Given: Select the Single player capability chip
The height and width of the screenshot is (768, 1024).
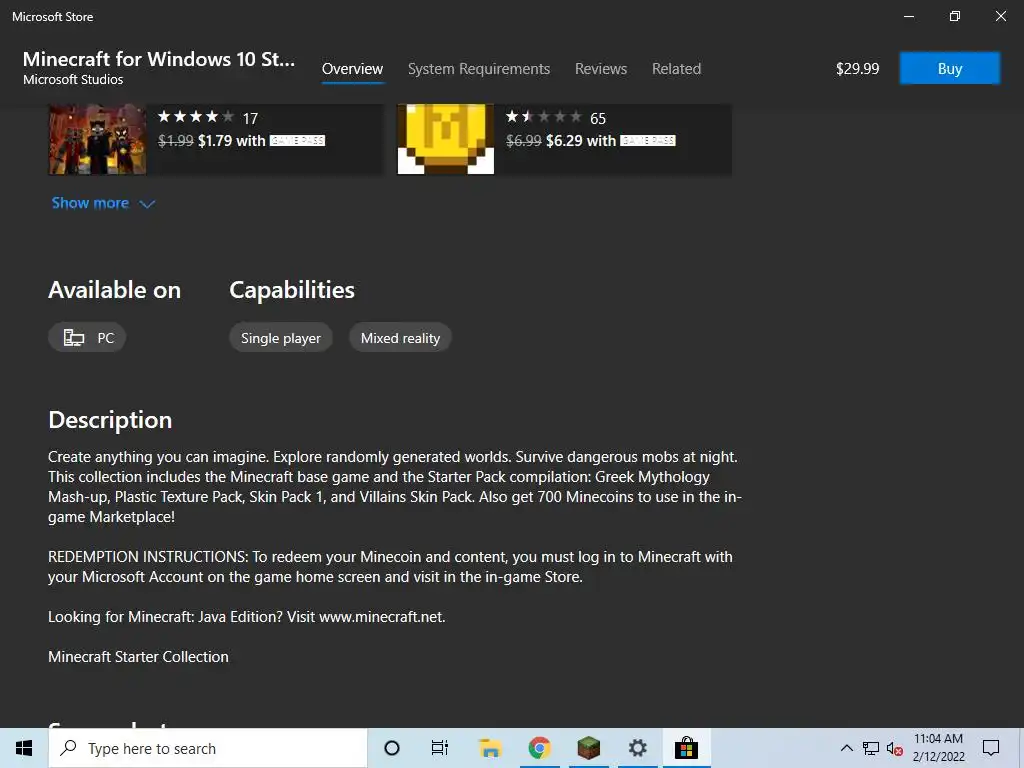Looking at the screenshot, I should (281, 338).
